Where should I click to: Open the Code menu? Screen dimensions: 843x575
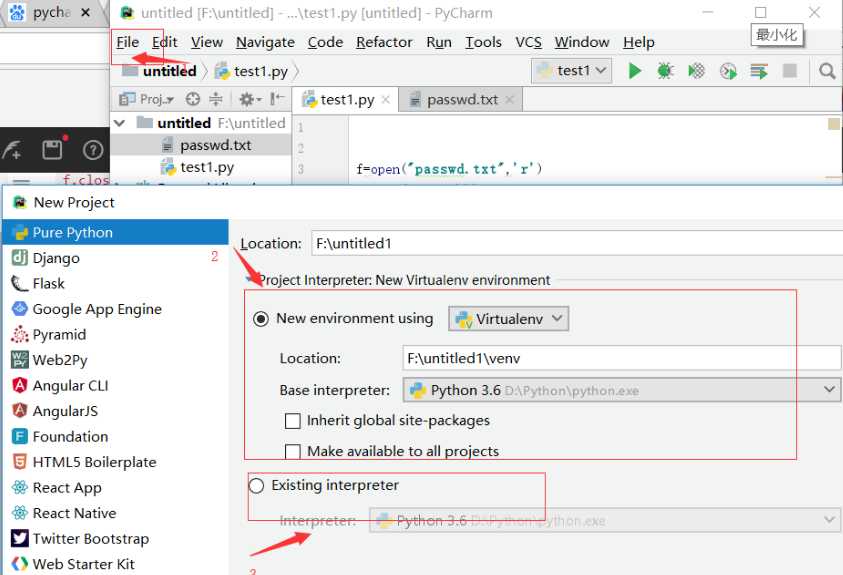325,42
